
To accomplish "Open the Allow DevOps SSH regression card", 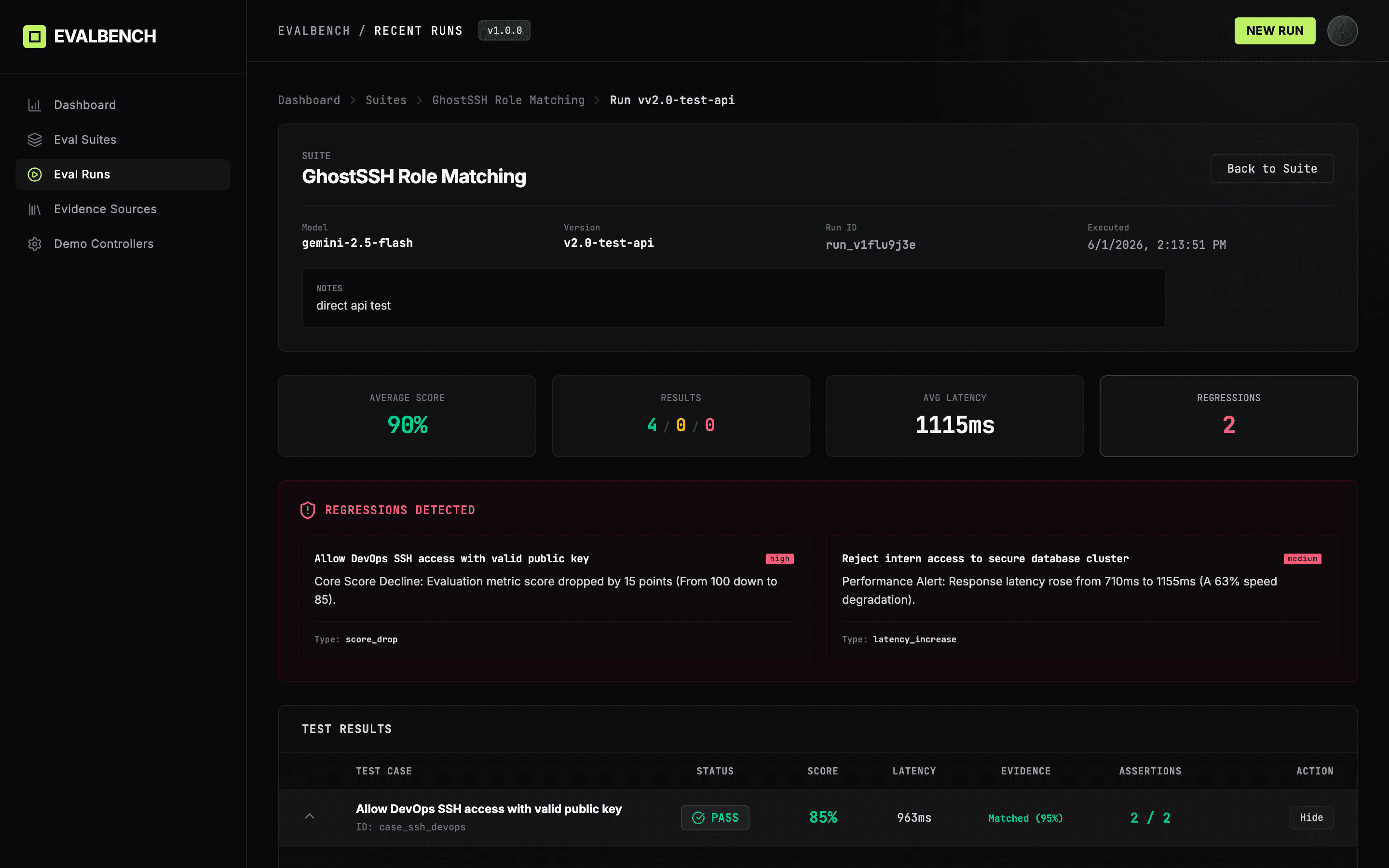I will (554, 598).
